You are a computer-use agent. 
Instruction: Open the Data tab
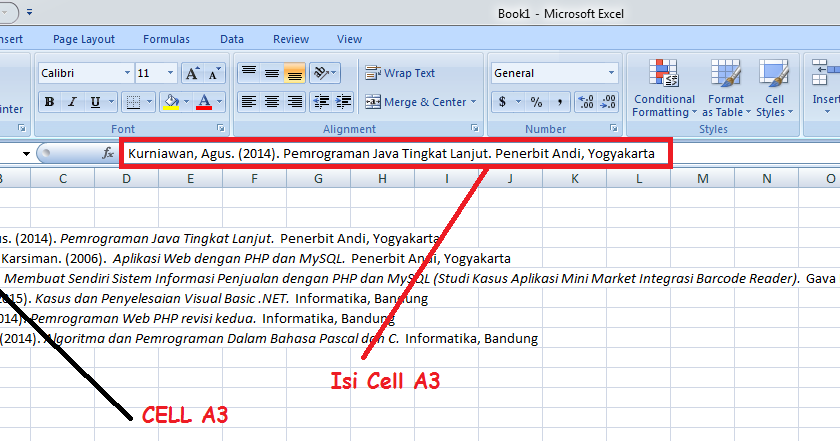(232, 39)
